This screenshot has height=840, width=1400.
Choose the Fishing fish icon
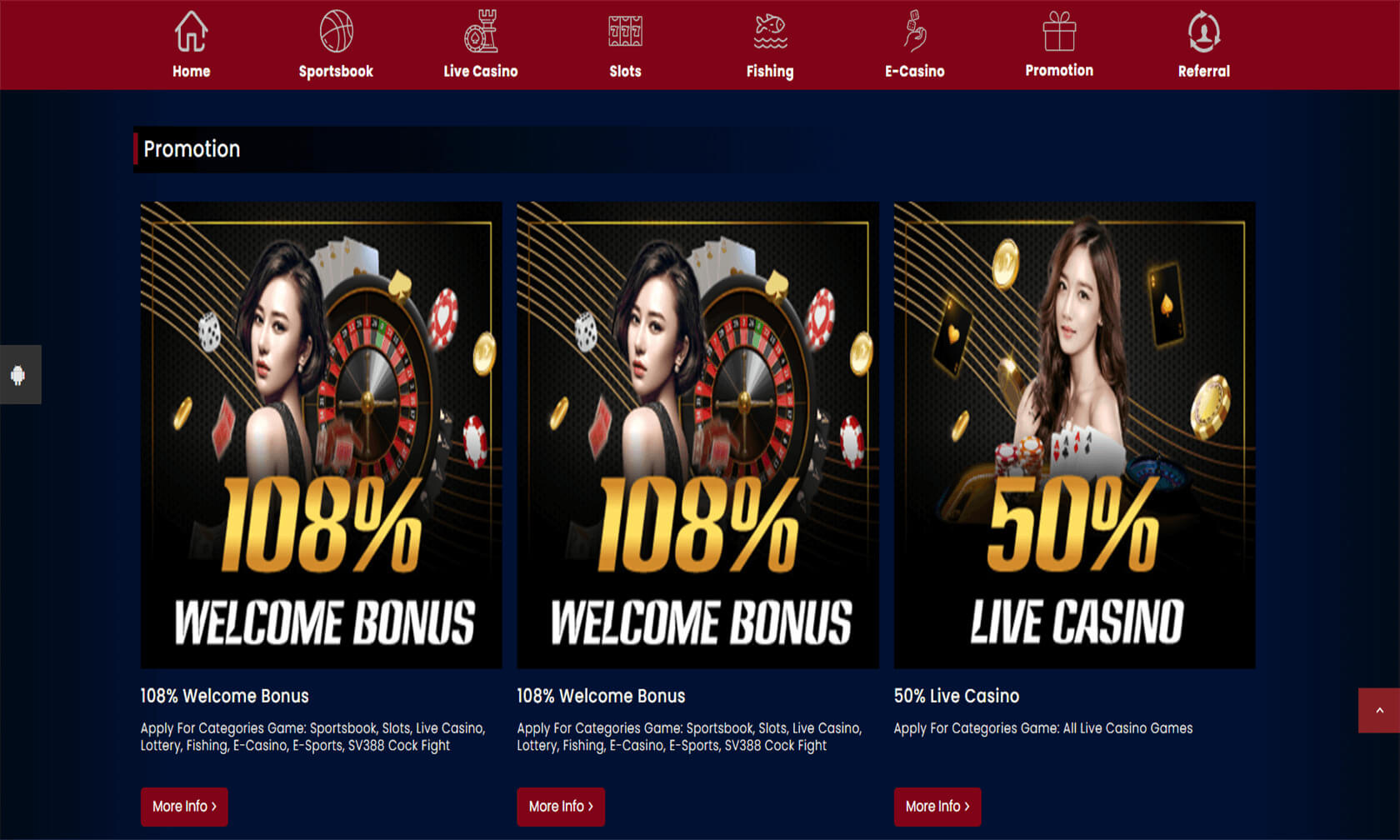click(x=770, y=32)
